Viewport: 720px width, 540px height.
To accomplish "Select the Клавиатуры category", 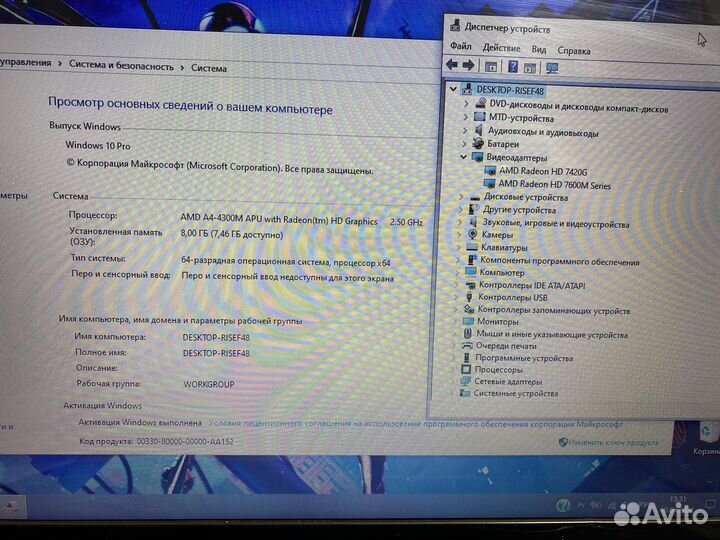I will [504, 248].
